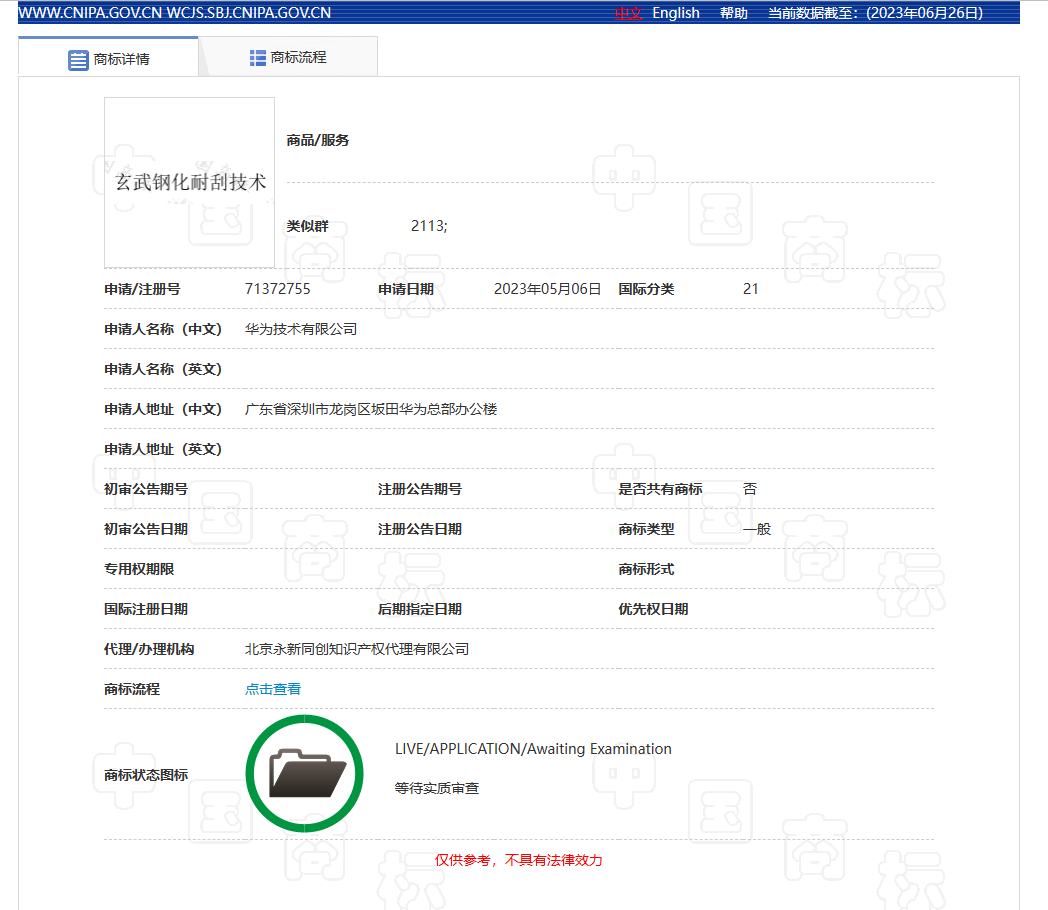Select similar group value 2113;
This screenshot has width=1048, height=910.
[x=429, y=226]
